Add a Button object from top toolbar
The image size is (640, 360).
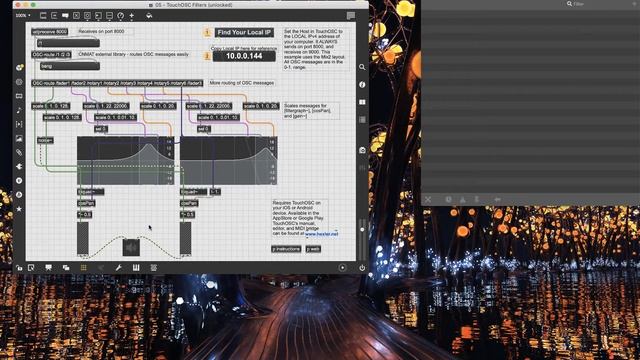87,16
